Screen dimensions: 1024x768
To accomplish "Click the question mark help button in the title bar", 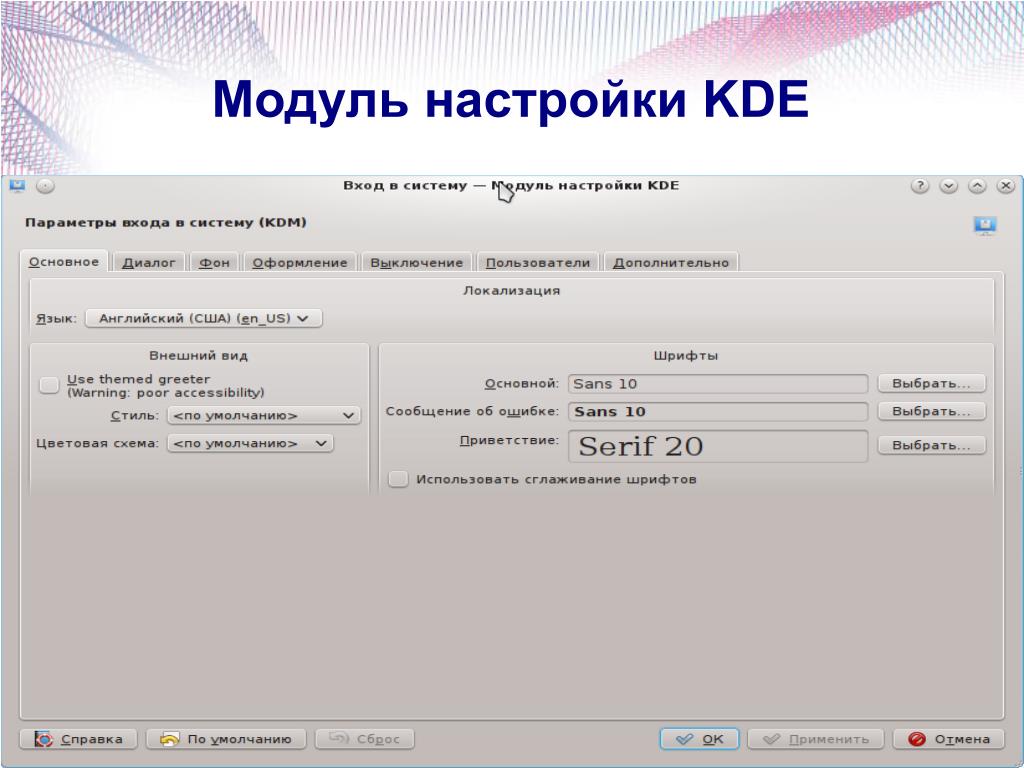I will pos(920,186).
